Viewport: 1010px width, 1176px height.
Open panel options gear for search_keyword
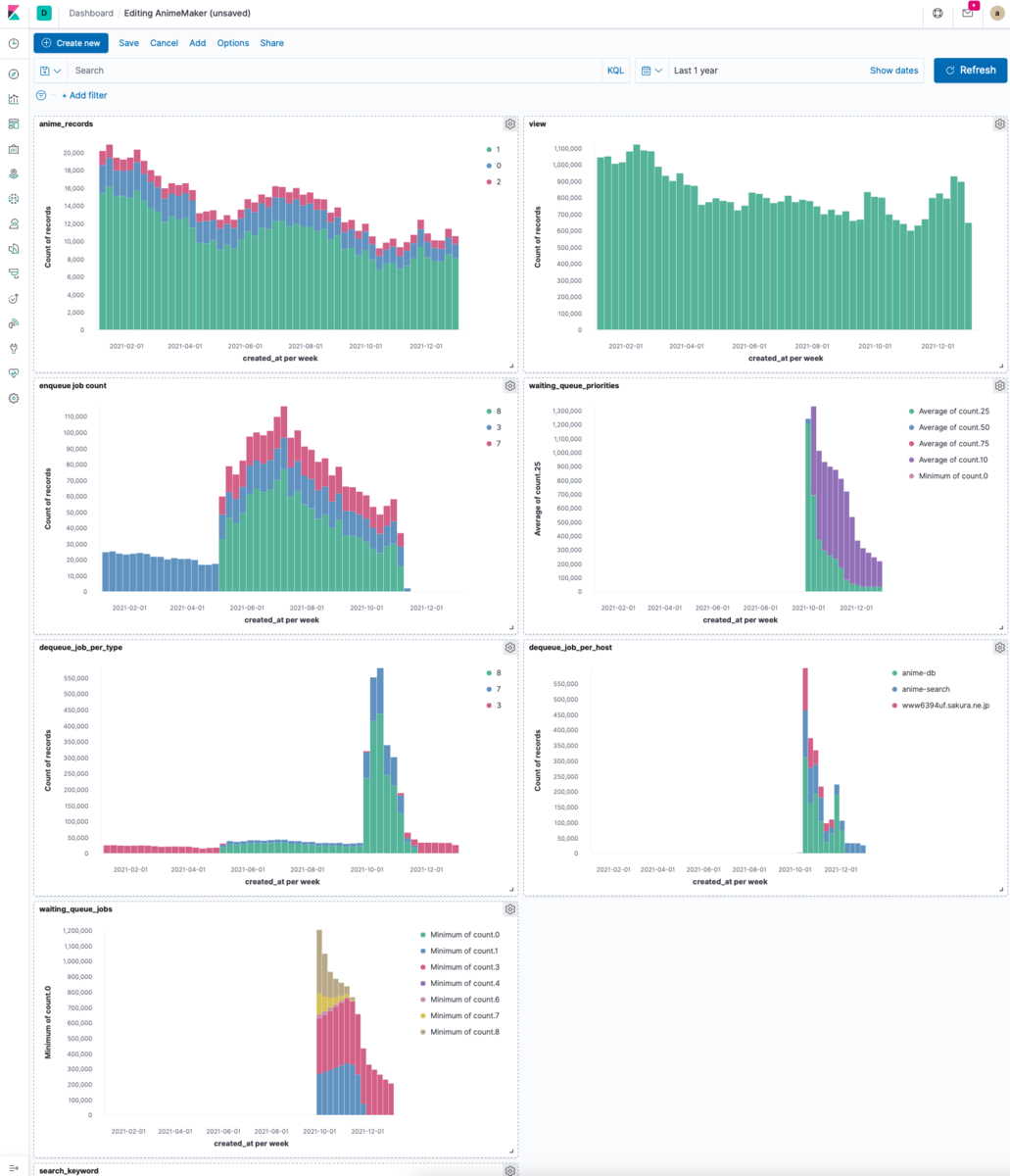click(x=509, y=1170)
